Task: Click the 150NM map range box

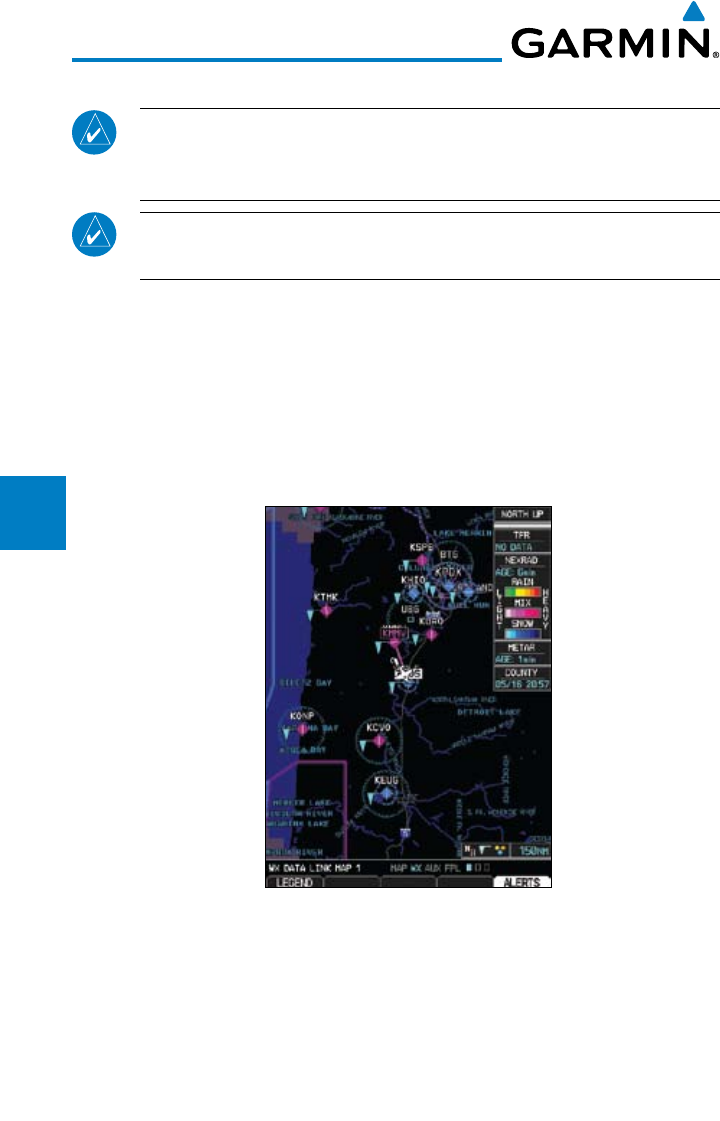Action: pyautogui.click(x=533, y=851)
